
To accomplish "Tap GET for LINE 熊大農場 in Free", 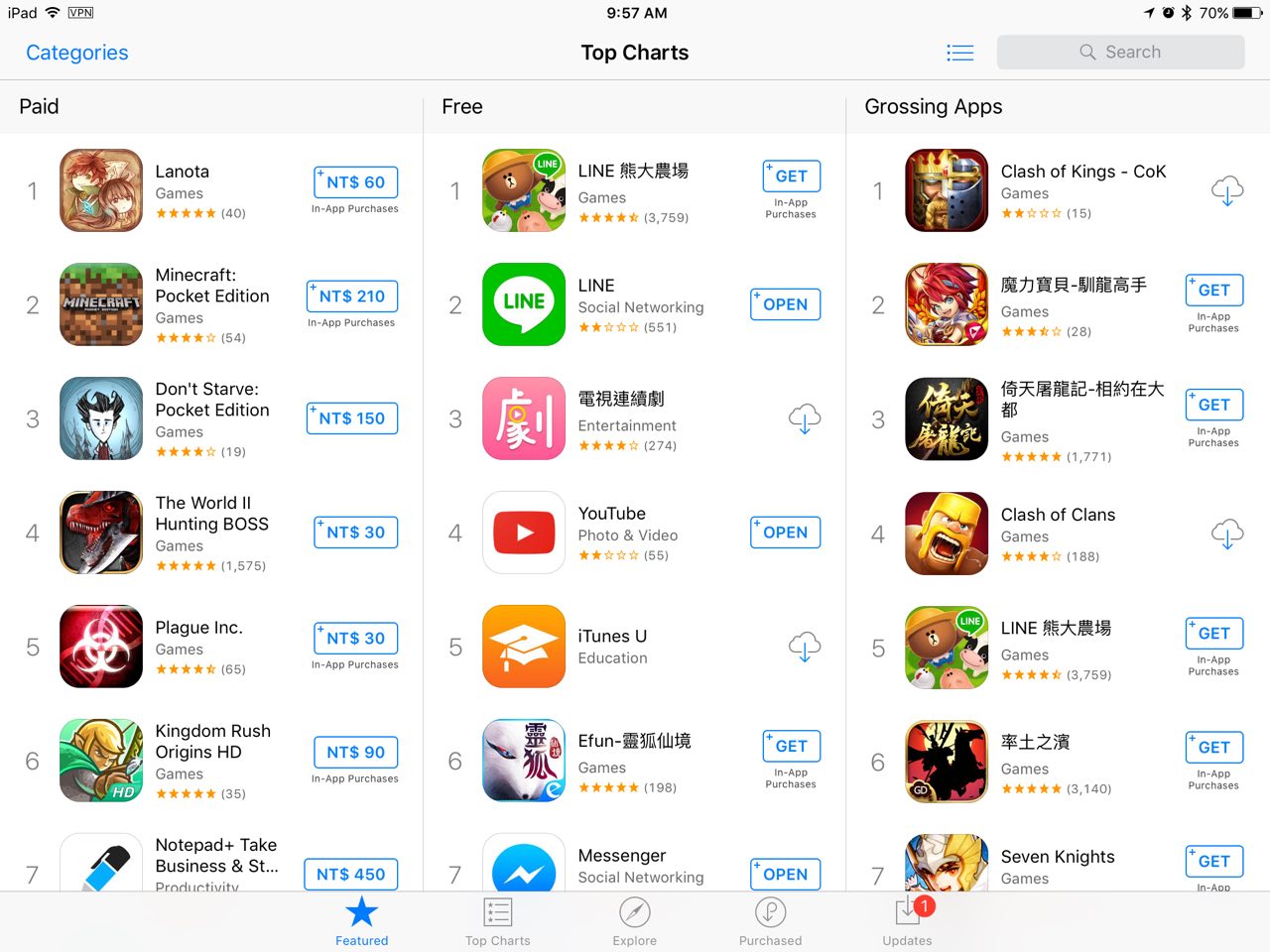I will (791, 176).
